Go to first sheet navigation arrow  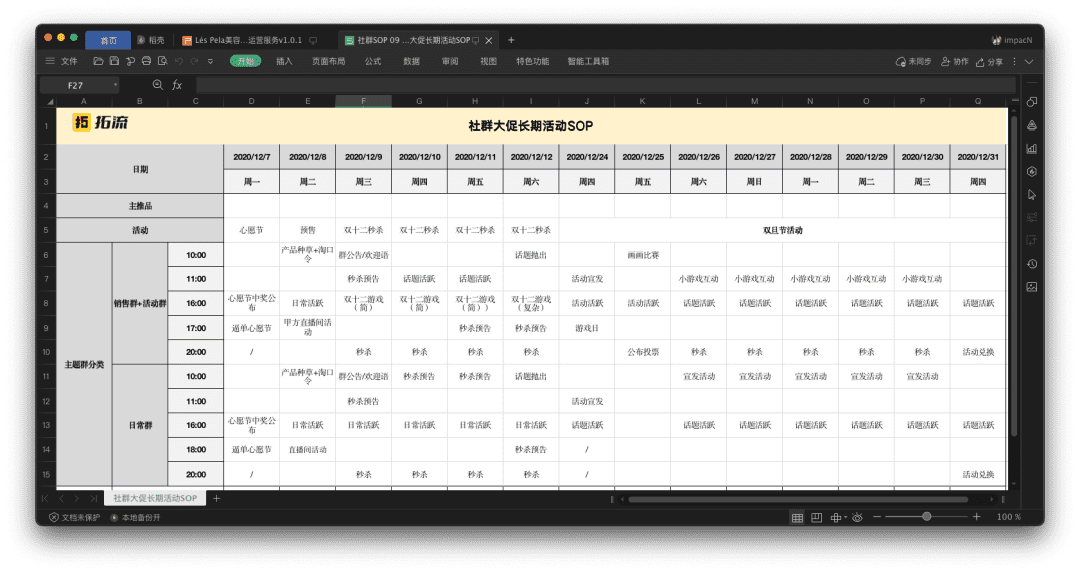click(45, 498)
